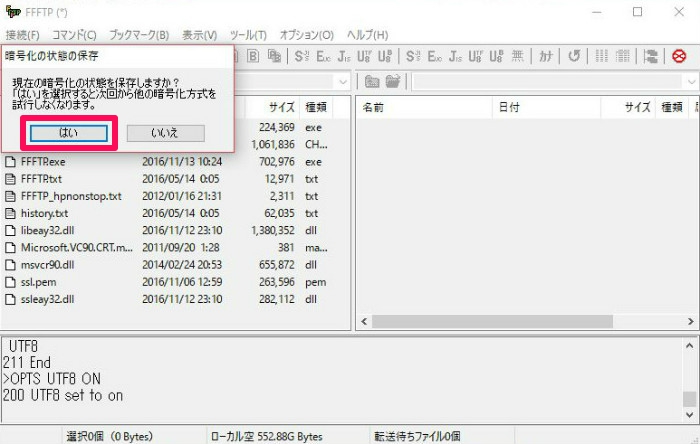Sort remote pane by サイズ column
Screen dimensions: 700x444
[x=628, y=107]
